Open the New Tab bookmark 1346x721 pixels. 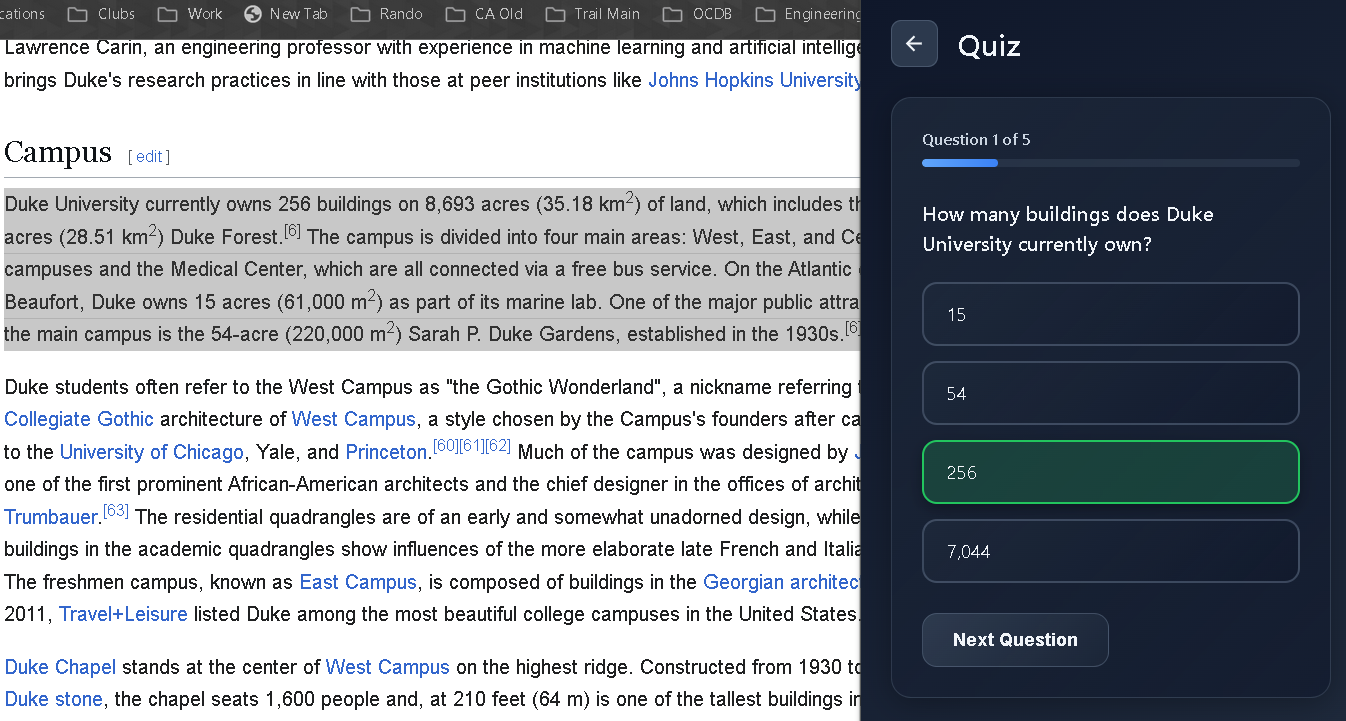point(286,14)
